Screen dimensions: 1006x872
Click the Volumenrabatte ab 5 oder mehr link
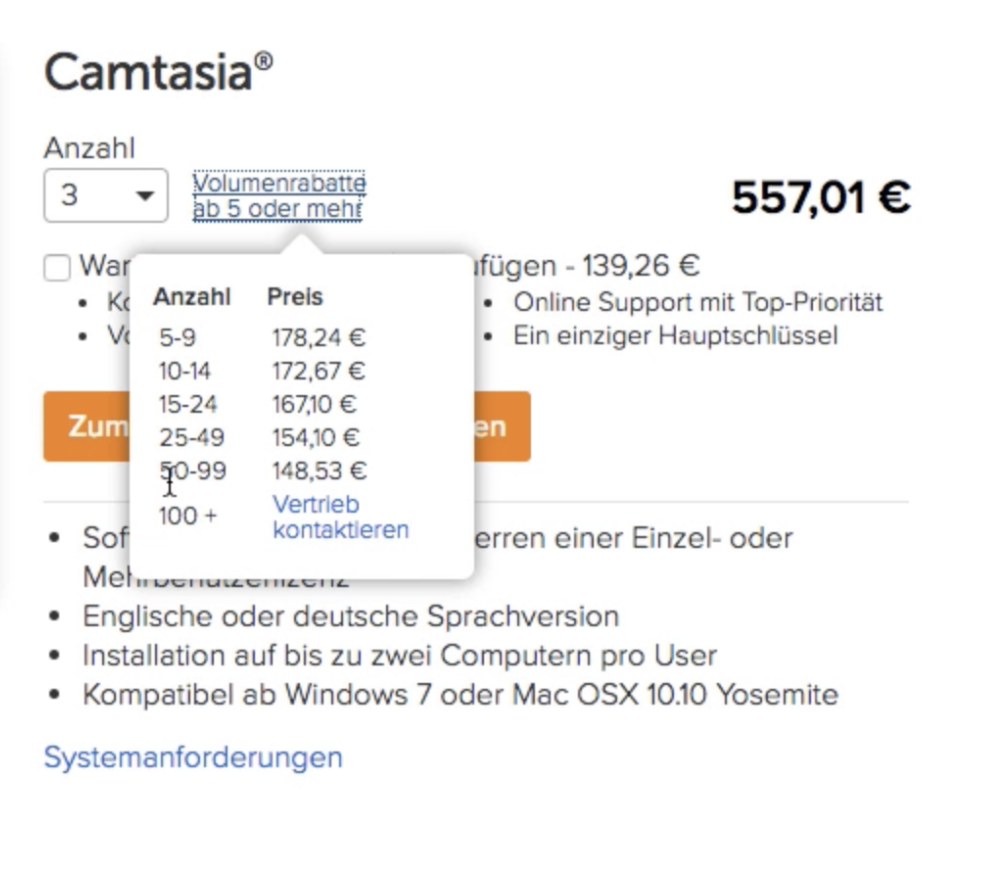click(278, 197)
